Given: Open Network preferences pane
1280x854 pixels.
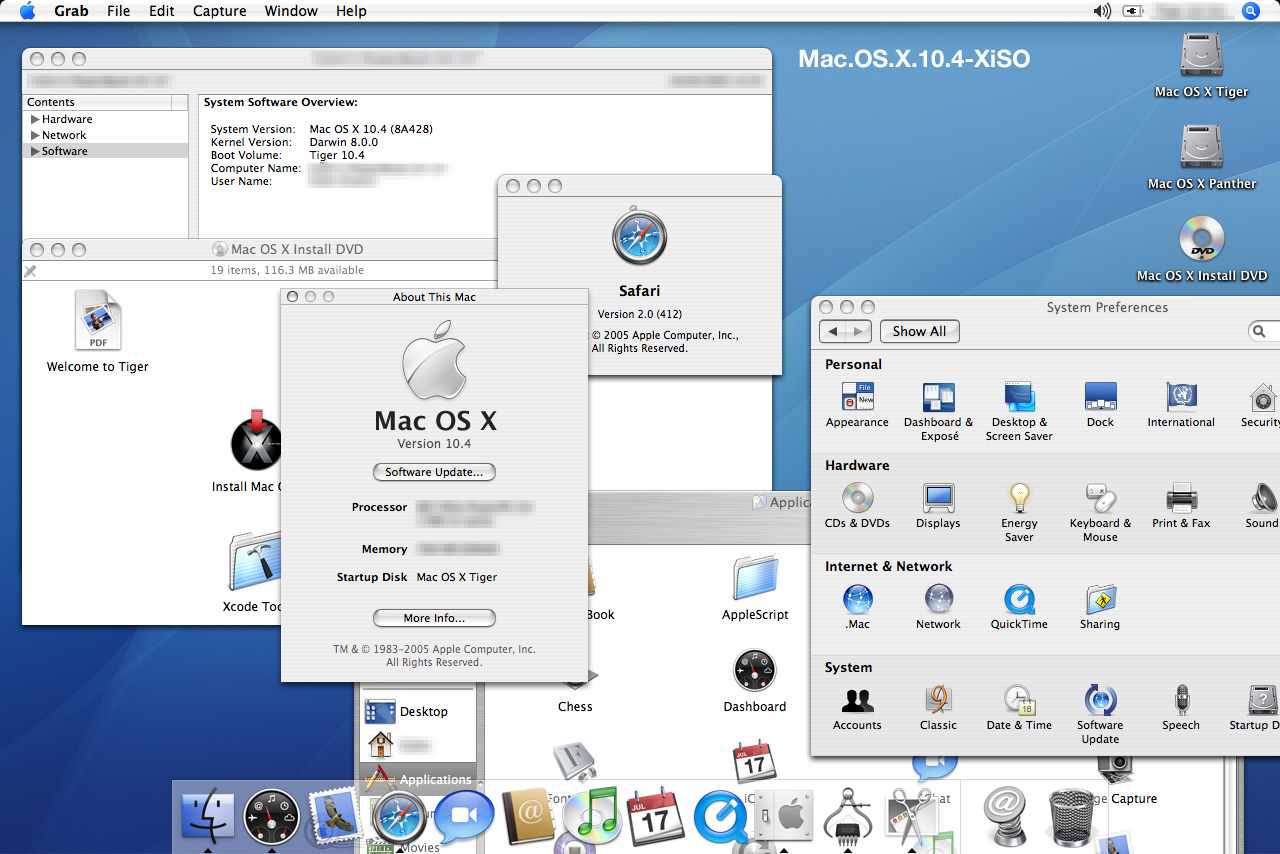Looking at the screenshot, I should coord(938,607).
